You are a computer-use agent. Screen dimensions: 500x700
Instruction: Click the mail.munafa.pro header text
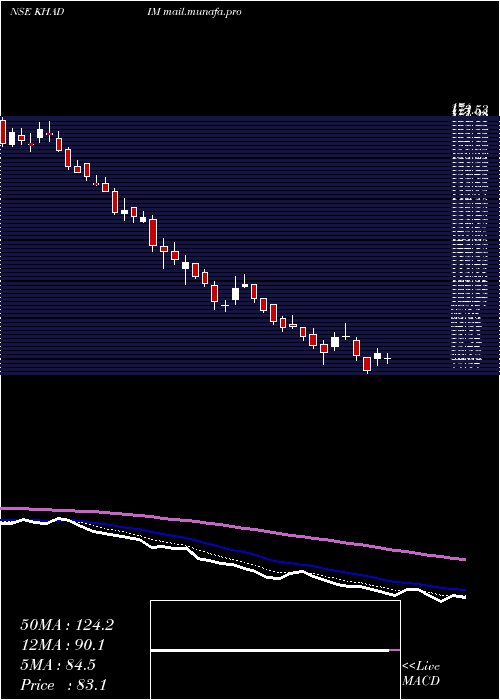(202, 12)
